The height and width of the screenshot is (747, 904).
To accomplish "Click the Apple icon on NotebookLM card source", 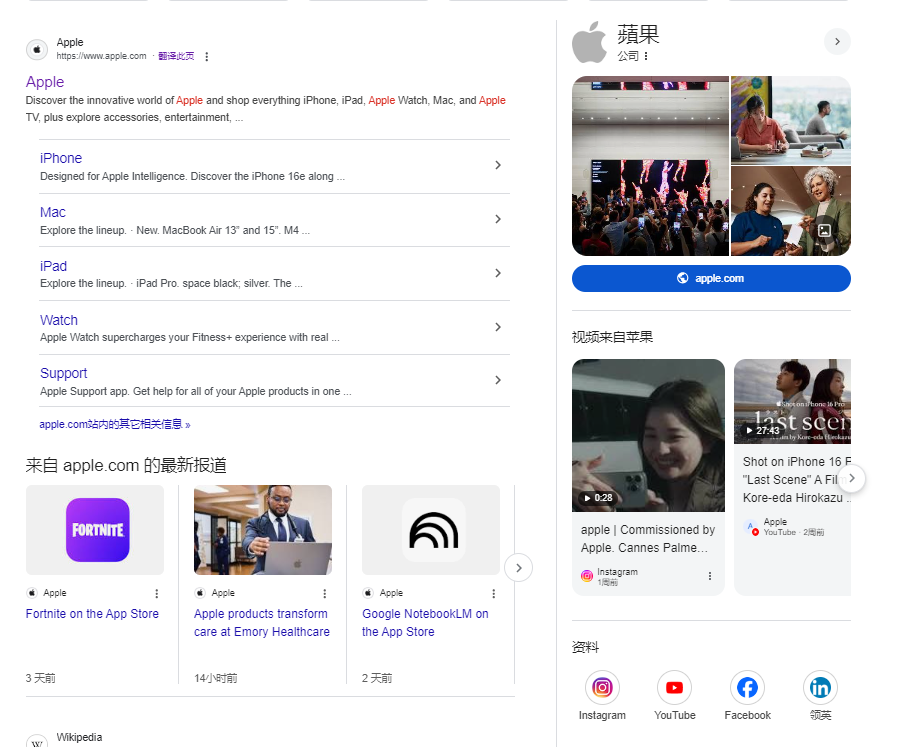I will click(x=368, y=593).
